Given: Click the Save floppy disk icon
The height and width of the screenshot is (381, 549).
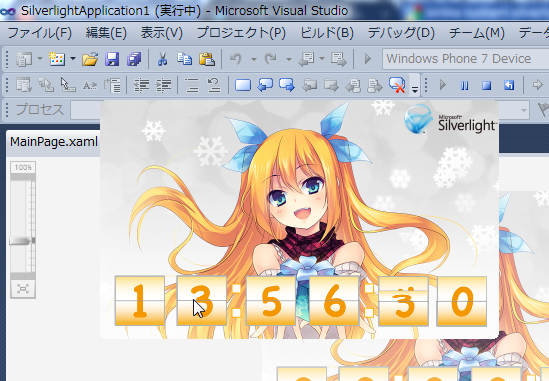Looking at the screenshot, I should click(x=112, y=59).
